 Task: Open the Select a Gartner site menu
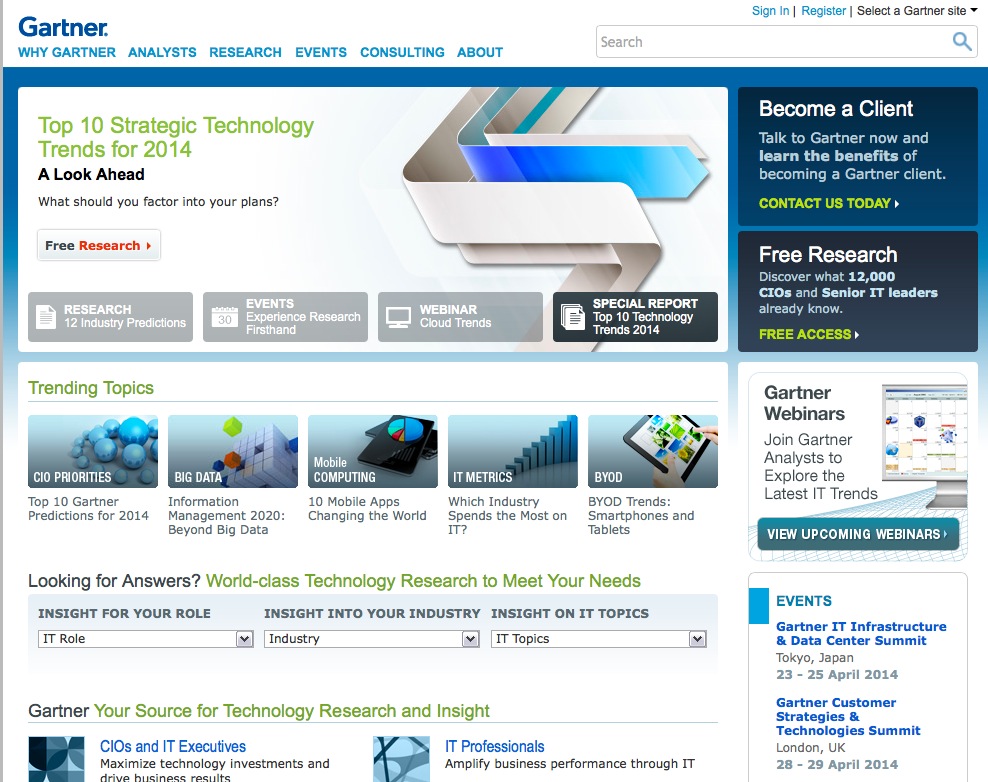click(x=916, y=11)
